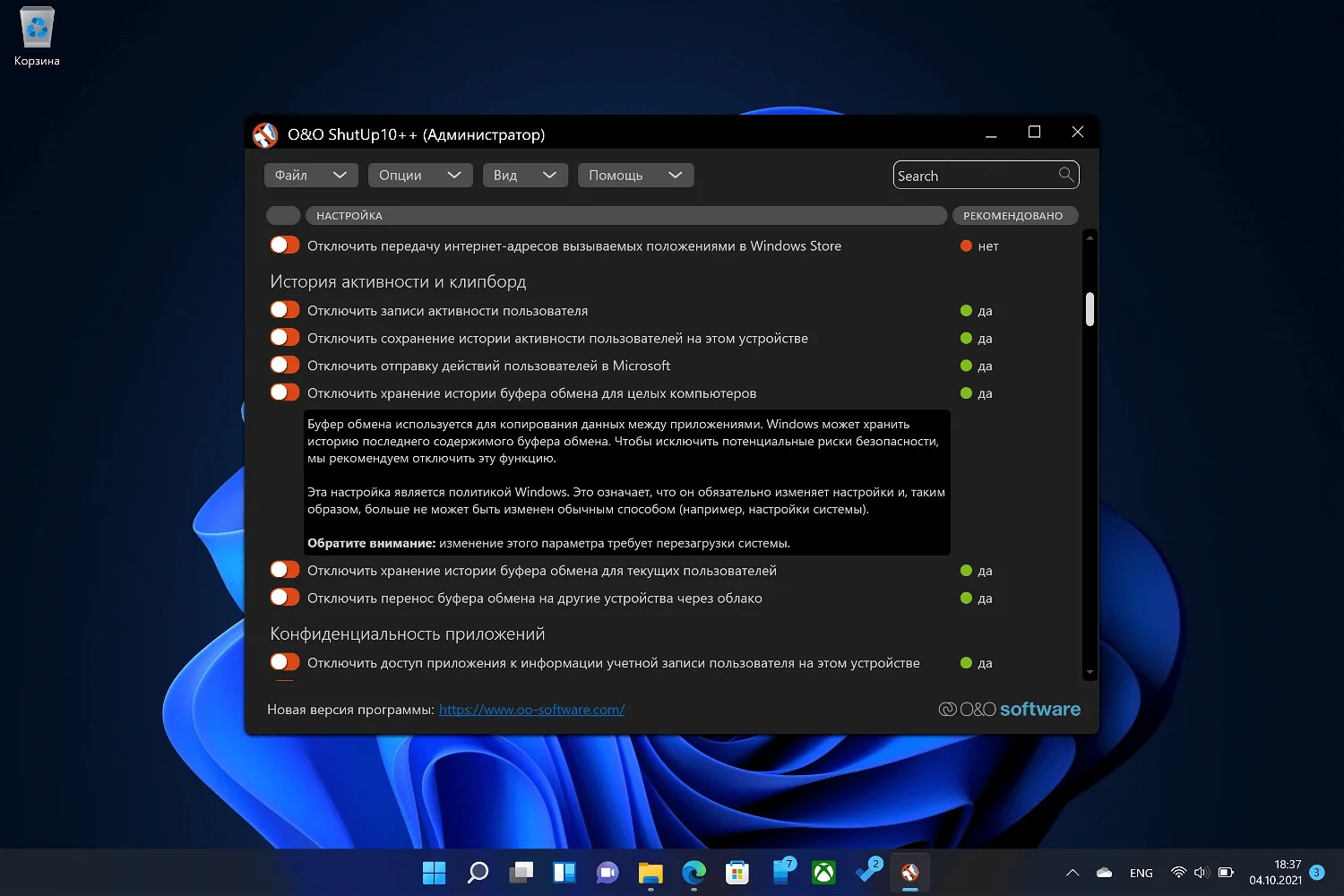Click the РЕКОМЕНДОВАНО column header

1014,215
